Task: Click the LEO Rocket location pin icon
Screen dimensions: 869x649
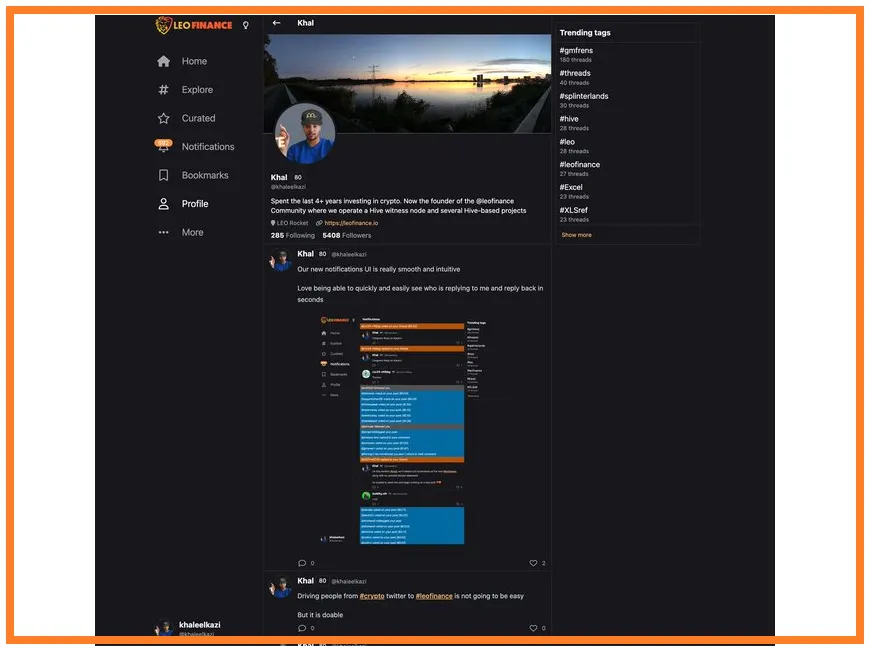Action: (x=273, y=223)
